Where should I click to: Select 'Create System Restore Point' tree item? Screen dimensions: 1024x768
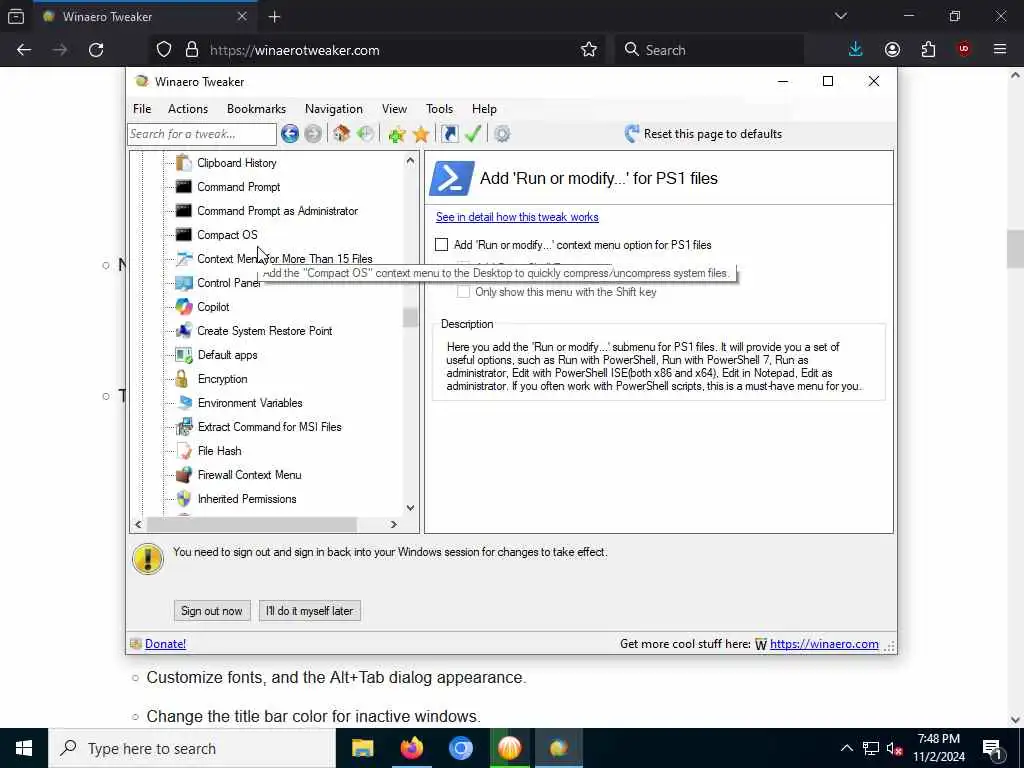pos(264,331)
